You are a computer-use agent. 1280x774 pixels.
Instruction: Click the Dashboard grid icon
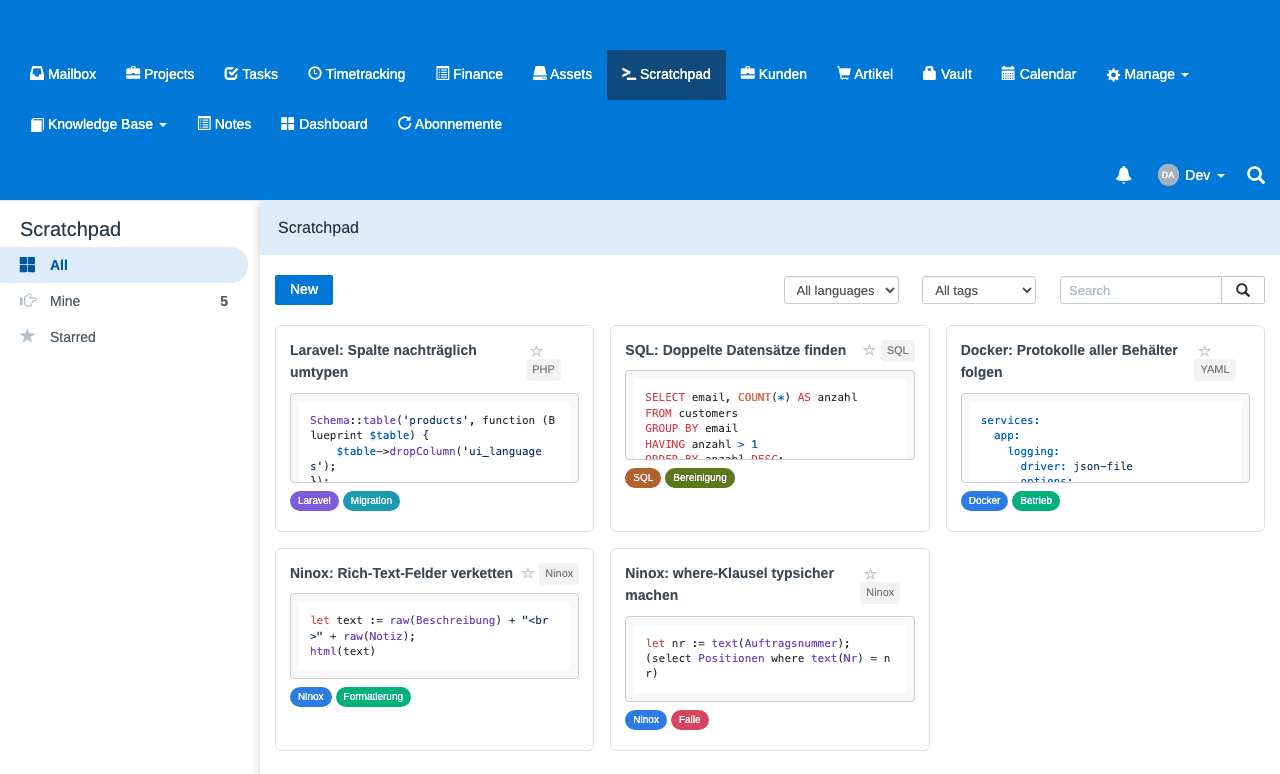tap(288, 124)
